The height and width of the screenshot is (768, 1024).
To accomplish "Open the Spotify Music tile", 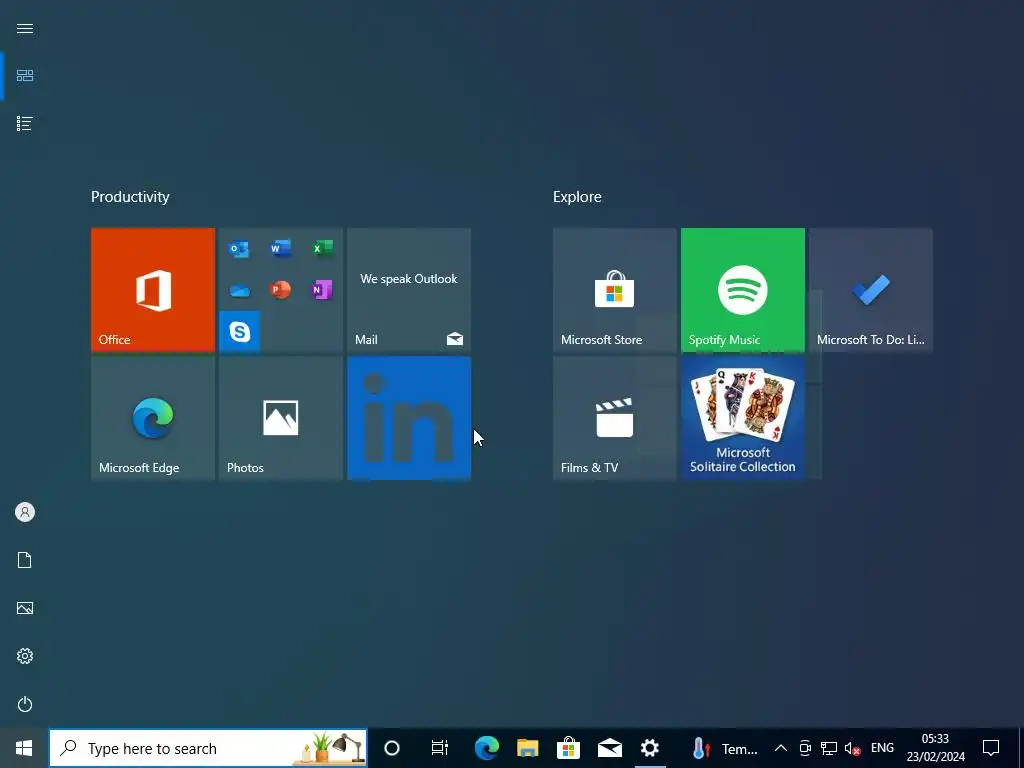I will [x=743, y=290].
